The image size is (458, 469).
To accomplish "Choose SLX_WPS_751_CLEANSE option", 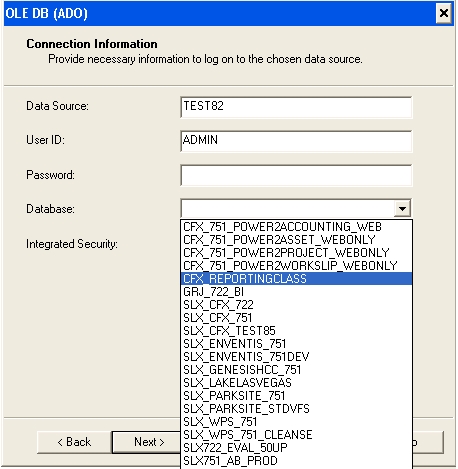I will coord(296,435).
